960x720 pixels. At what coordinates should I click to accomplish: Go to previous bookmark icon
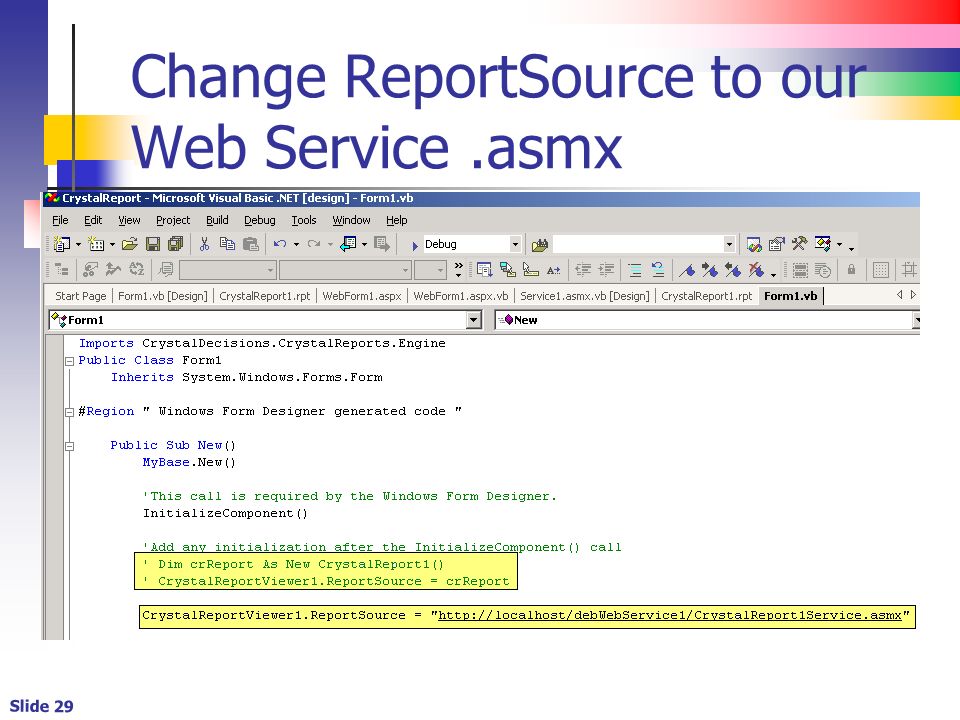733,269
